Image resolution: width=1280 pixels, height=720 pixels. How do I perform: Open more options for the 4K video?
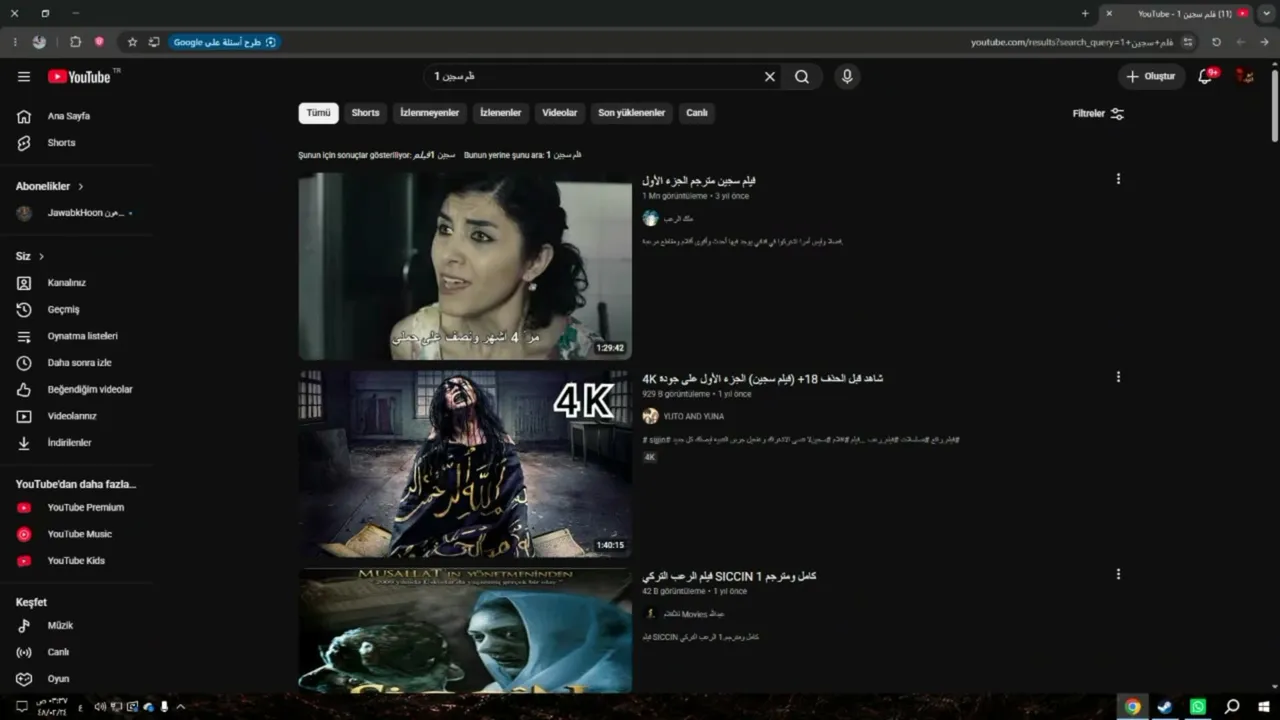[x=1118, y=377]
